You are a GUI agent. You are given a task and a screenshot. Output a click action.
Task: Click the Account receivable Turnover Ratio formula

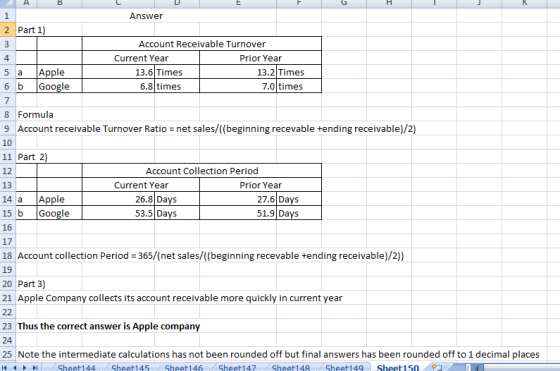point(216,129)
